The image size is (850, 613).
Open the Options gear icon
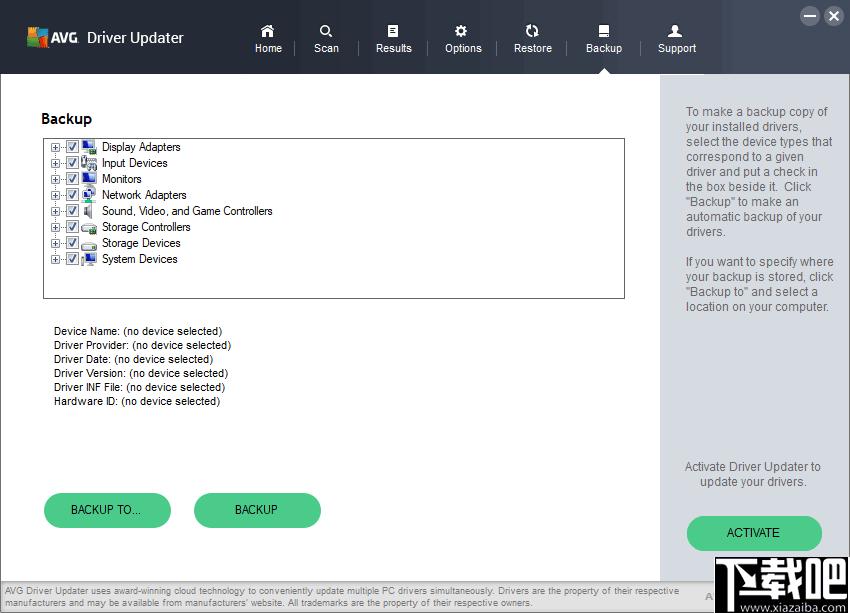coord(461,31)
